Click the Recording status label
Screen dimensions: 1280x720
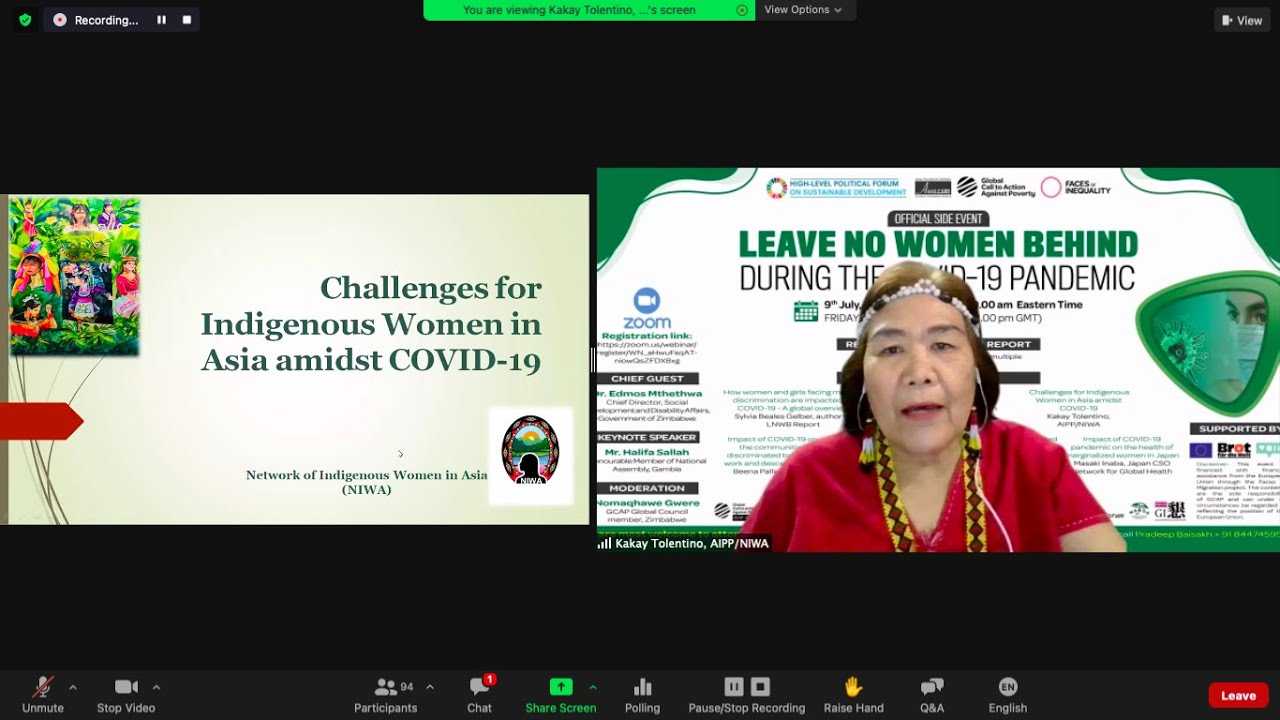point(106,20)
